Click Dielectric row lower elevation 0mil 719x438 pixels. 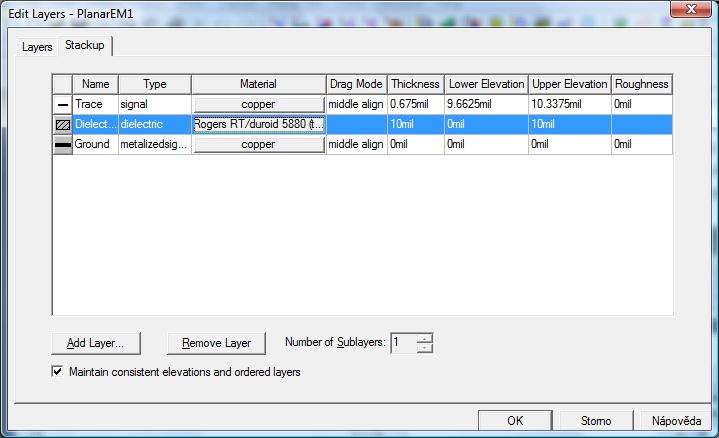tap(486, 124)
